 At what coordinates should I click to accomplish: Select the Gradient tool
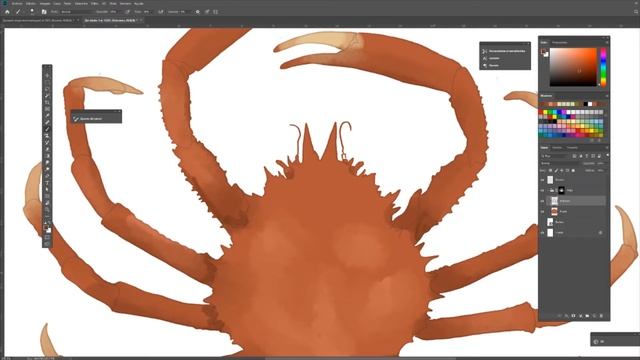click(x=47, y=156)
